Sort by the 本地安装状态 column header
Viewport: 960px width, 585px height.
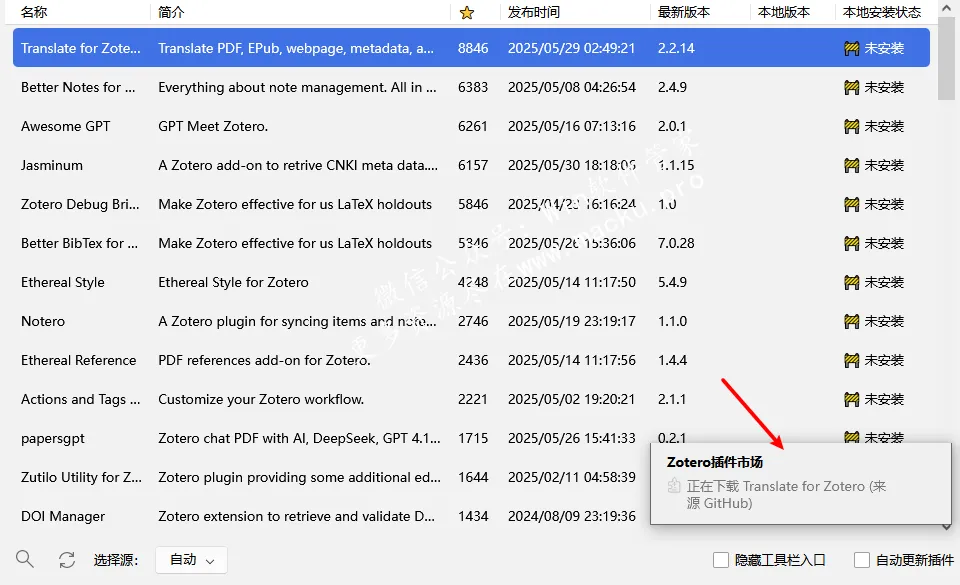coord(882,12)
